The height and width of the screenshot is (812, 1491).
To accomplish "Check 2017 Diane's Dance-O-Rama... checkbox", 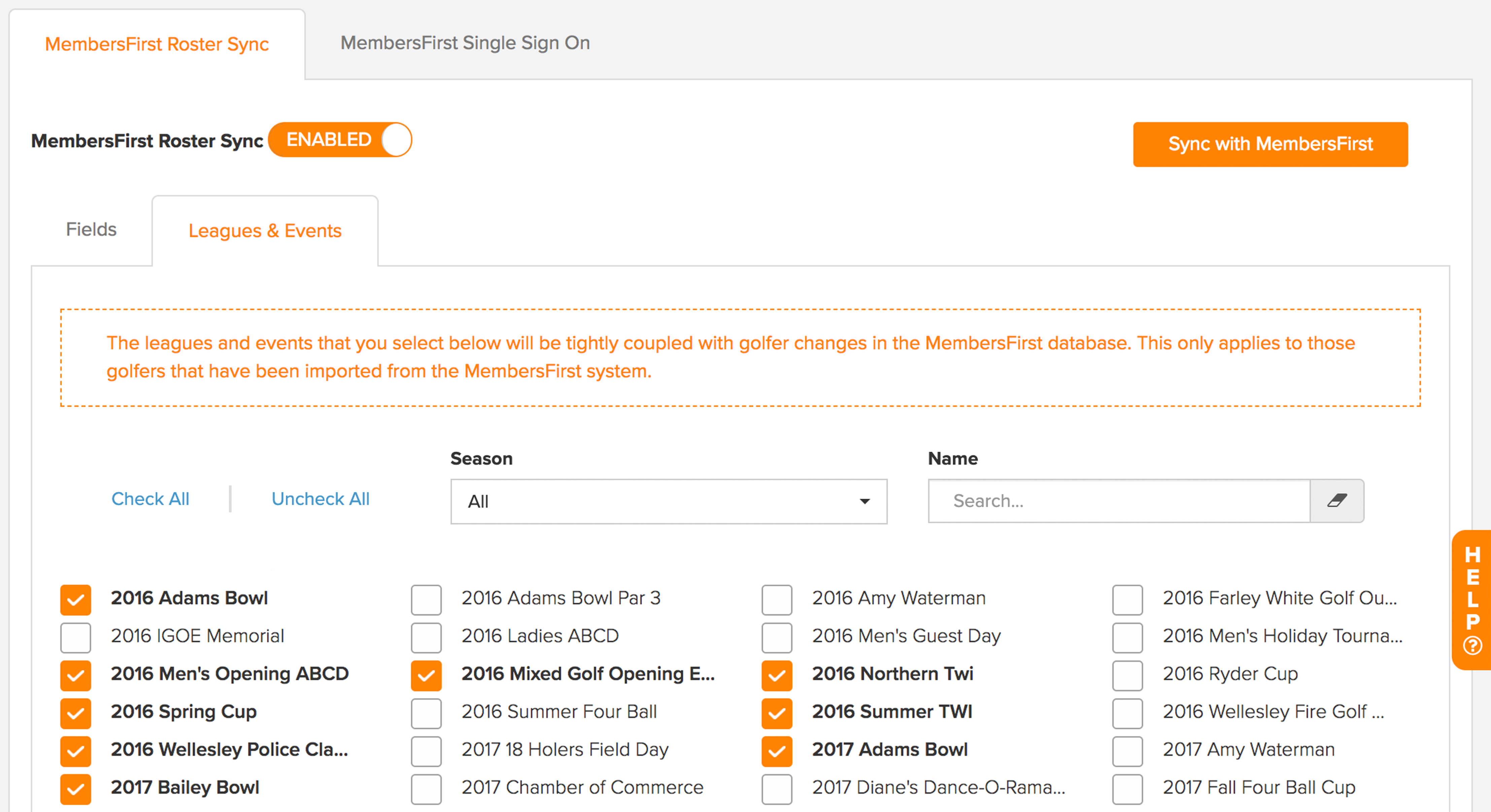I will tap(777, 789).
